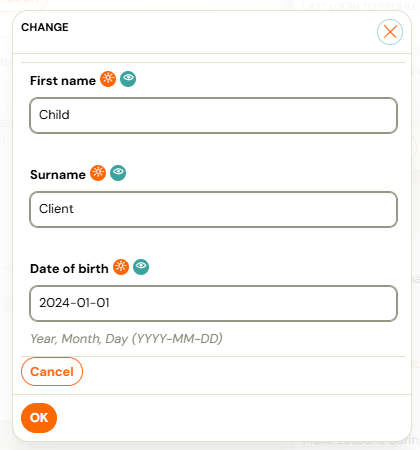
Task: Click the First name label text
Action: pyautogui.click(x=63, y=81)
